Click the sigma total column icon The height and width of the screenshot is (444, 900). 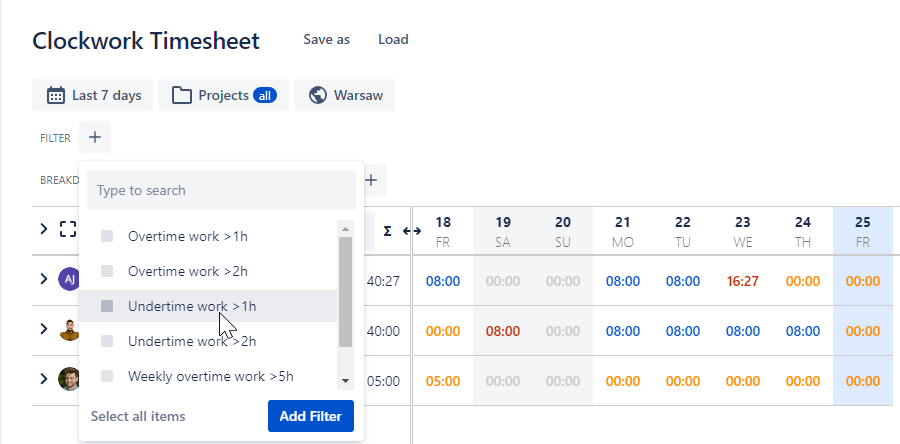(387, 231)
